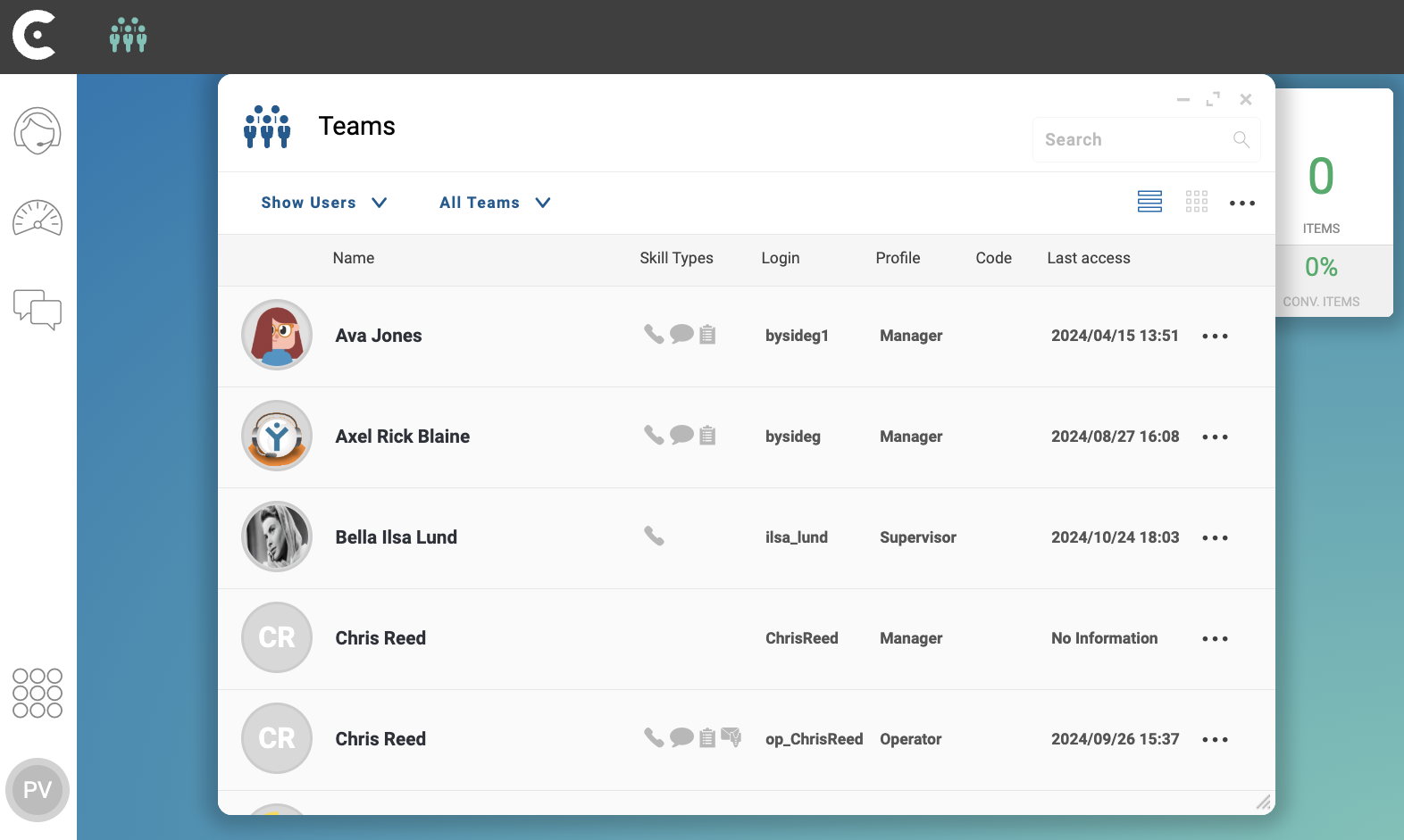Expand the All Teams dropdown
Viewport: 1404px width, 840px height.
click(495, 203)
